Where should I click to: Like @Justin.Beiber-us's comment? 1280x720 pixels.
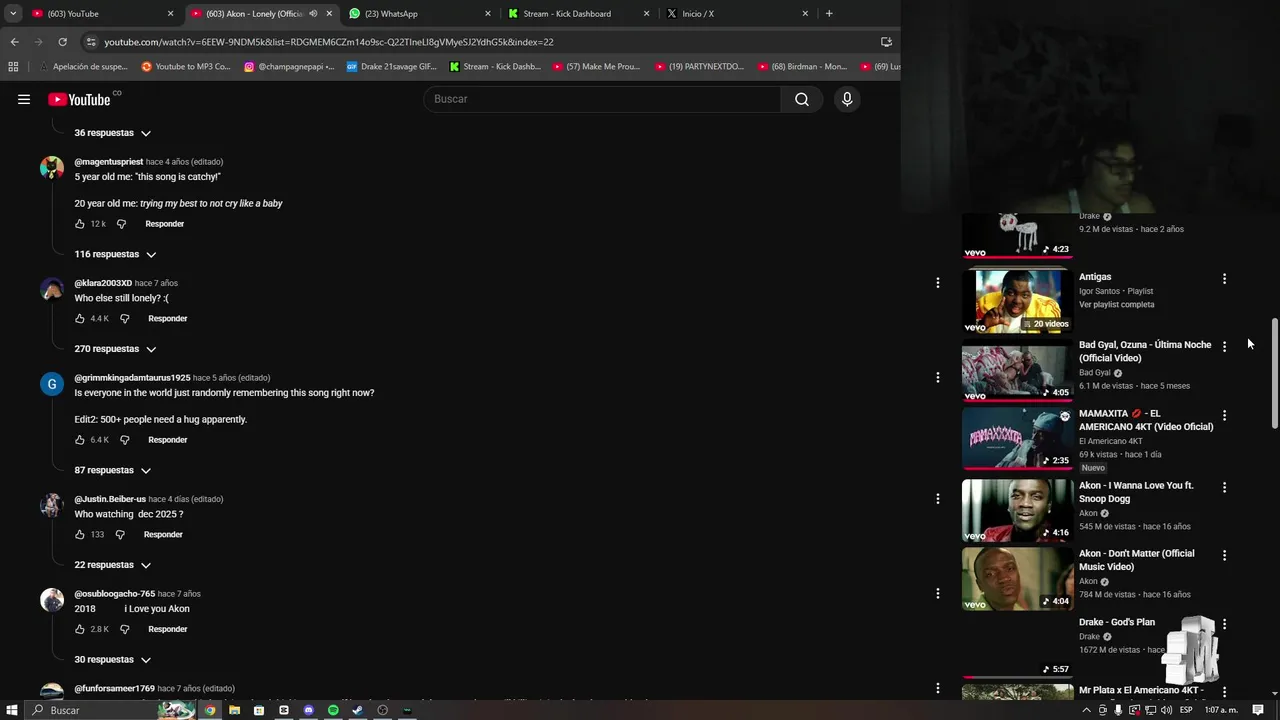[x=80, y=535]
